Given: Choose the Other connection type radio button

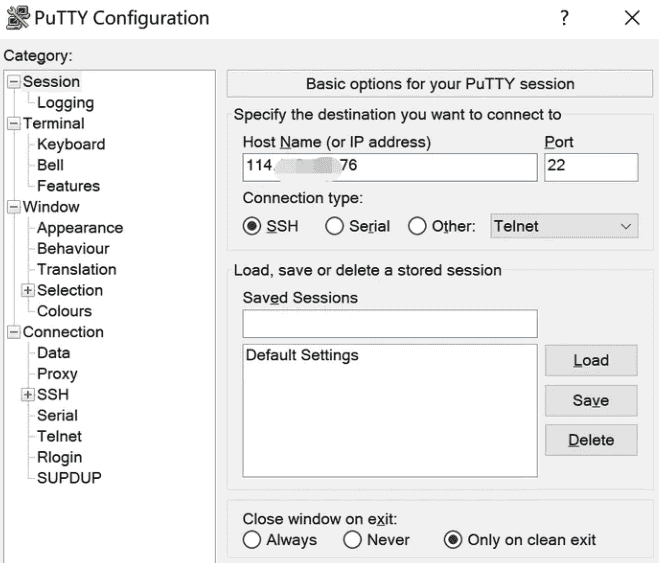Looking at the screenshot, I should [x=417, y=226].
